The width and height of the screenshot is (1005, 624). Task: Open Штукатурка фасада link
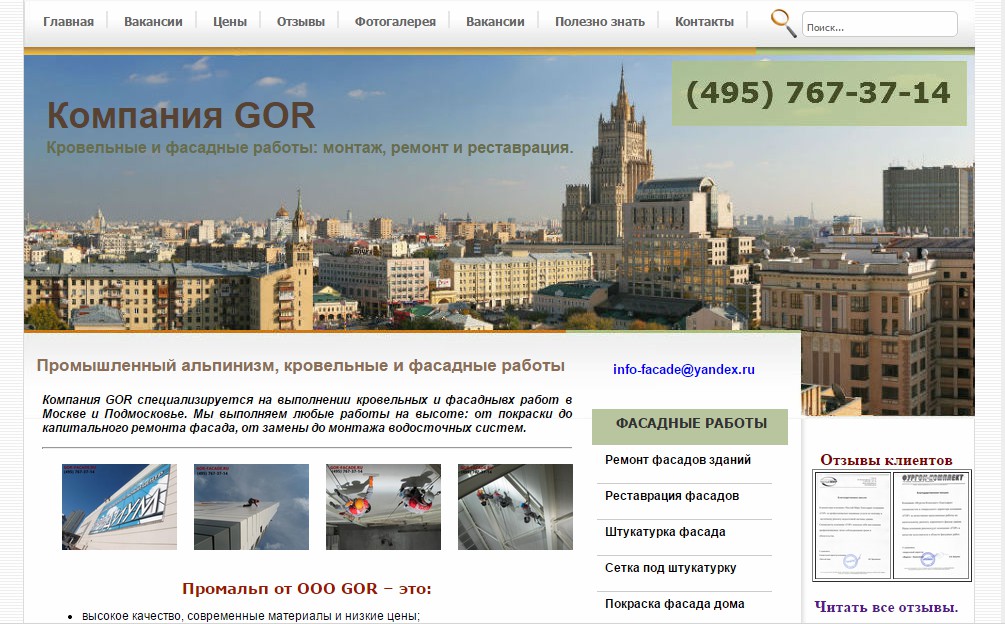click(665, 532)
